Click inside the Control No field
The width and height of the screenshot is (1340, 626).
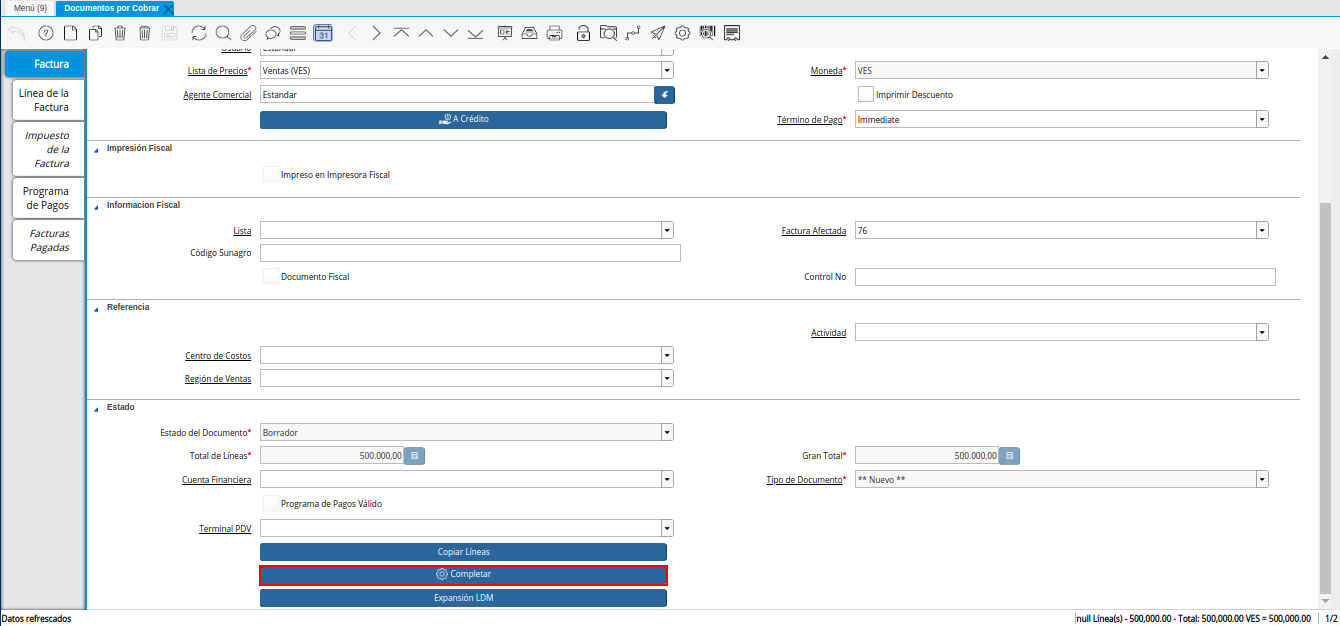1065,277
